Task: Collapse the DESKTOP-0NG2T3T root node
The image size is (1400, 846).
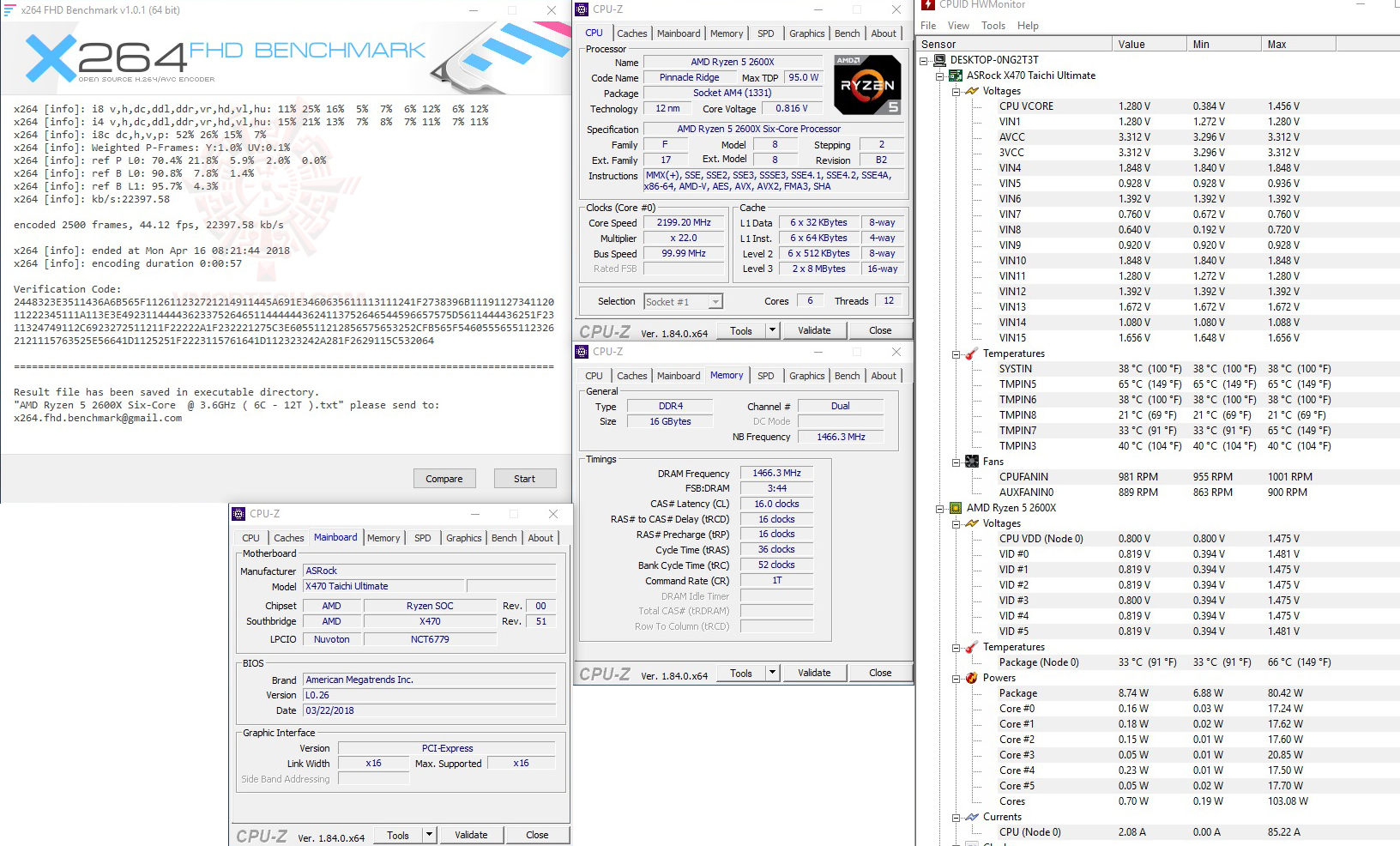Action: click(x=924, y=61)
